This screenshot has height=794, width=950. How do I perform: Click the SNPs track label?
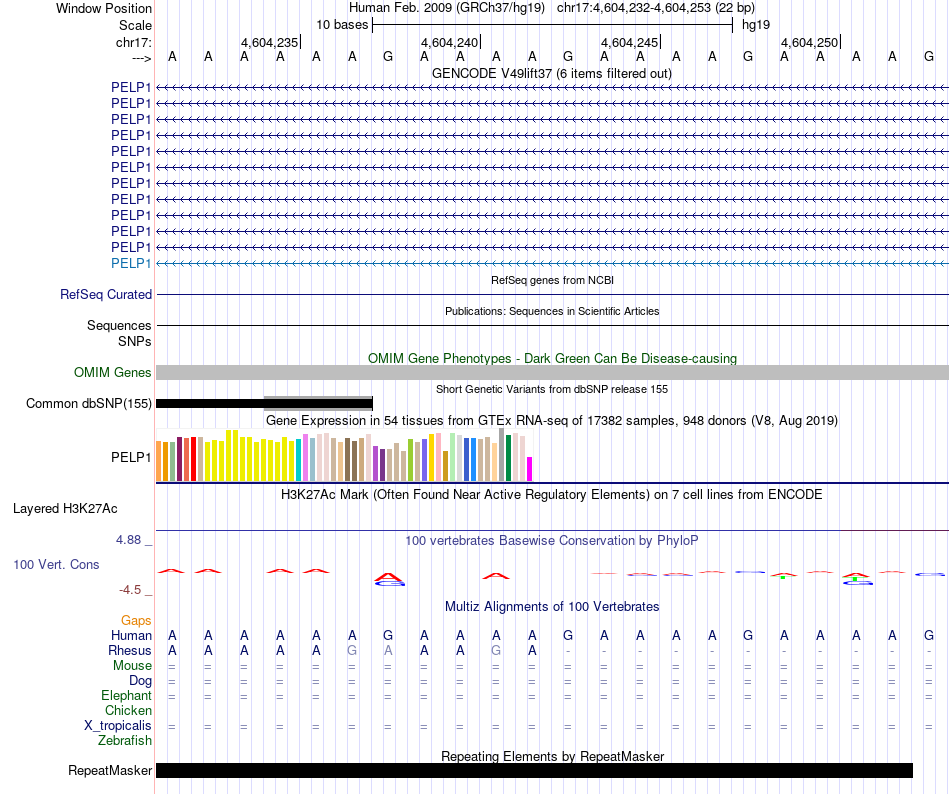pos(135,342)
